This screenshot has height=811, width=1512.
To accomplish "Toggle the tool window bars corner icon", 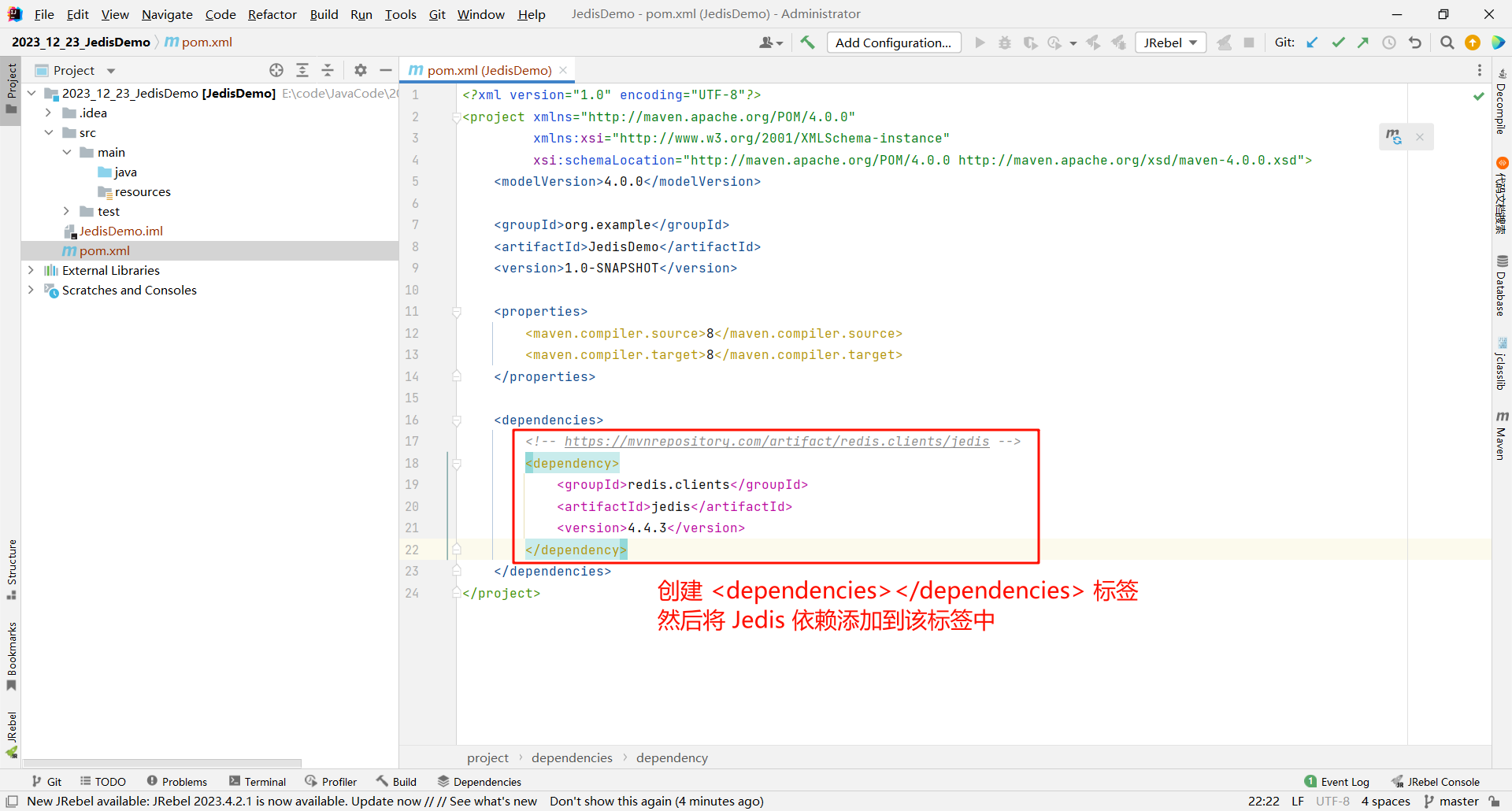I will pos(12,801).
